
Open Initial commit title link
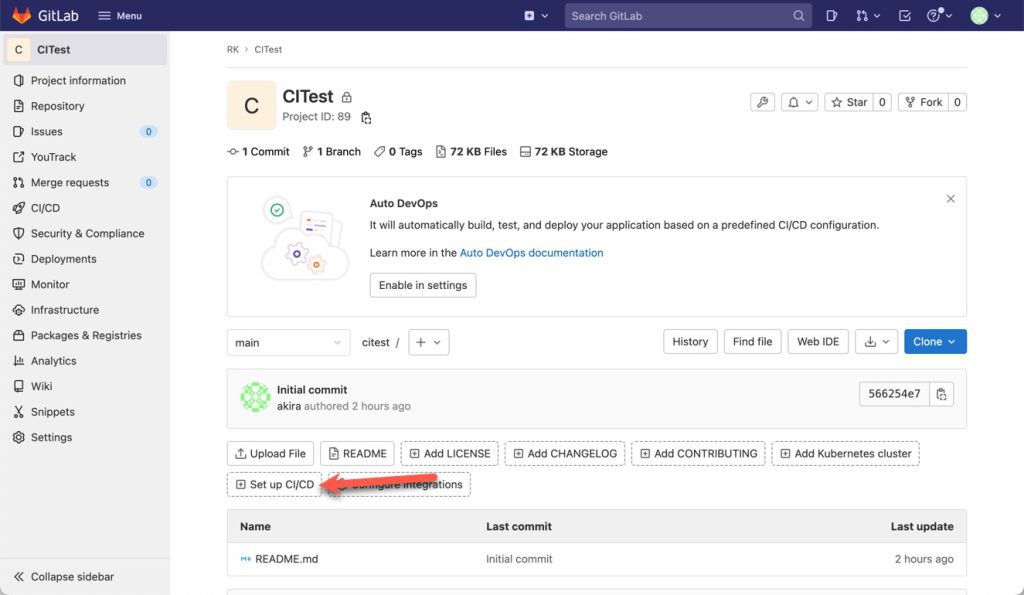coord(312,390)
